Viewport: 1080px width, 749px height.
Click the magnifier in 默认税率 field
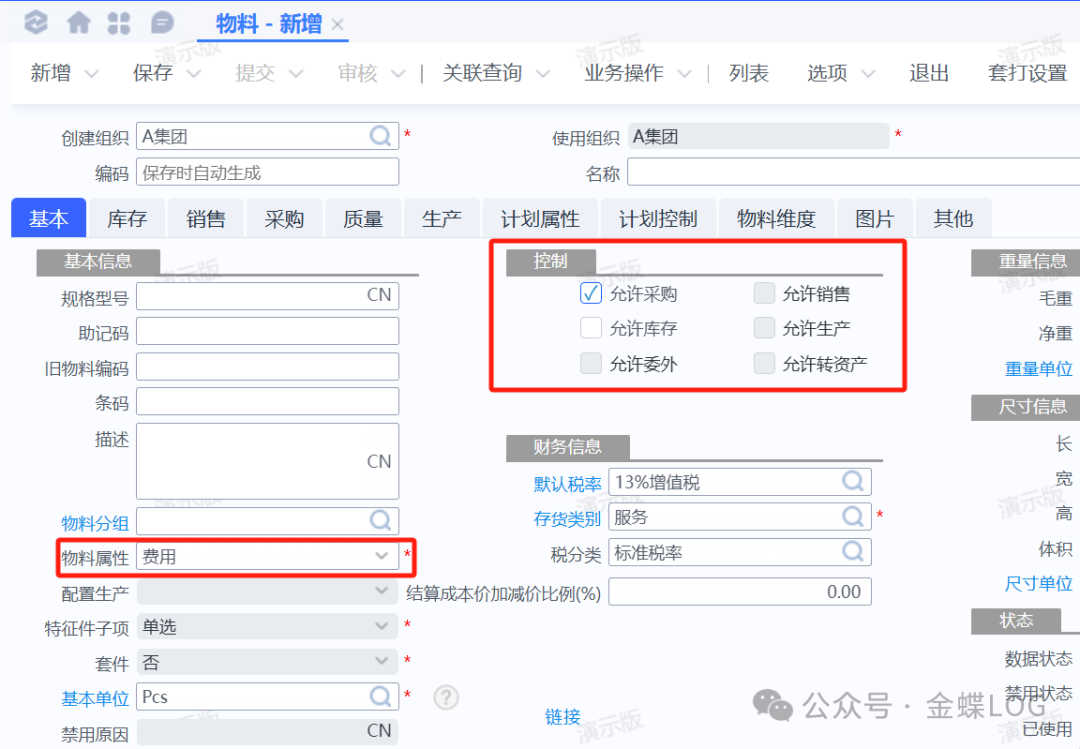tap(853, 482)
